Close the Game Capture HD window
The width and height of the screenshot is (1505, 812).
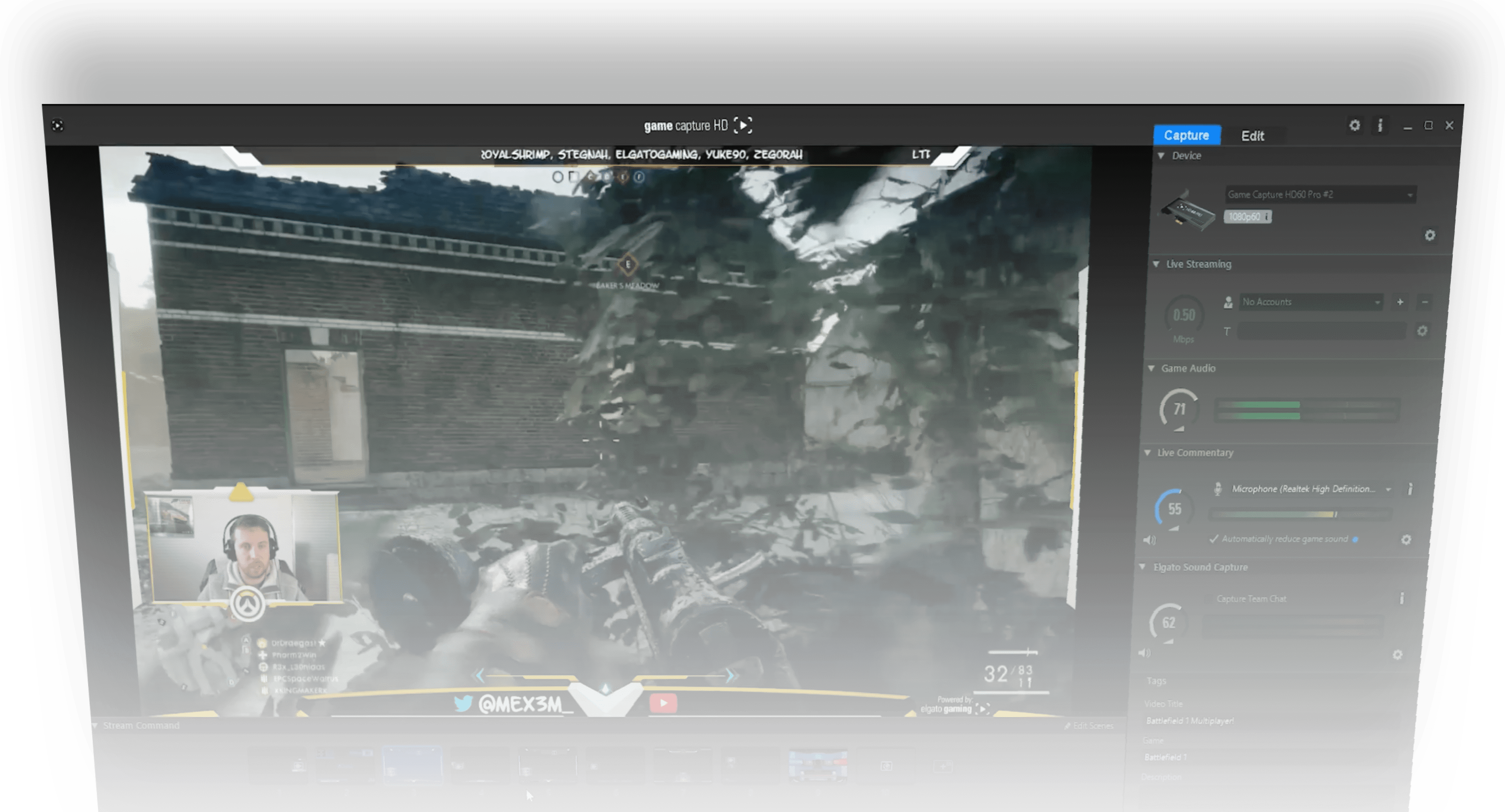1449,125
